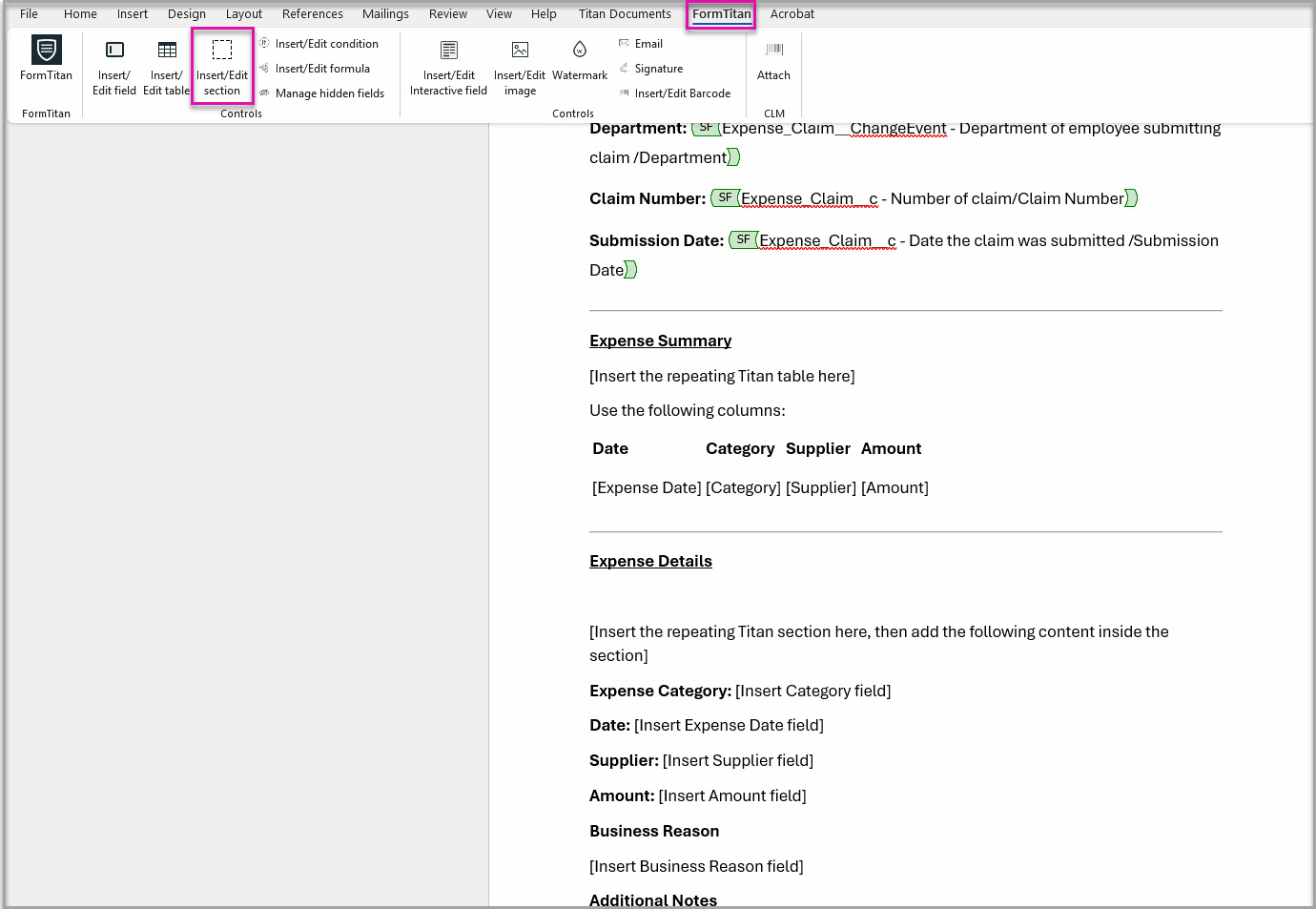
Task: Click the Amount column header
Action: pyautogui.click(x=892, y=448)
